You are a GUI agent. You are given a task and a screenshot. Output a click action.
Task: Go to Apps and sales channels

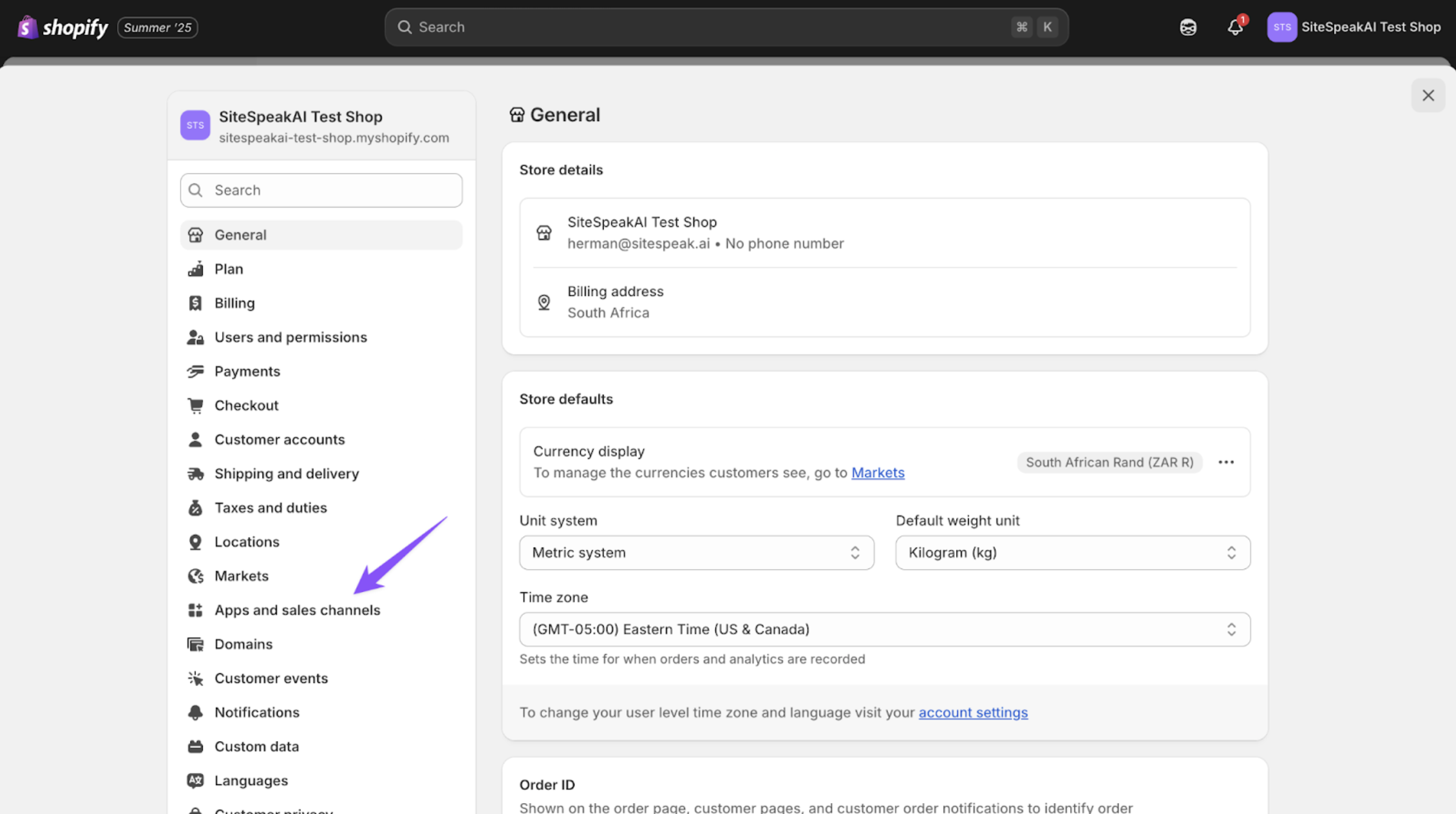[x=297, y=610]
